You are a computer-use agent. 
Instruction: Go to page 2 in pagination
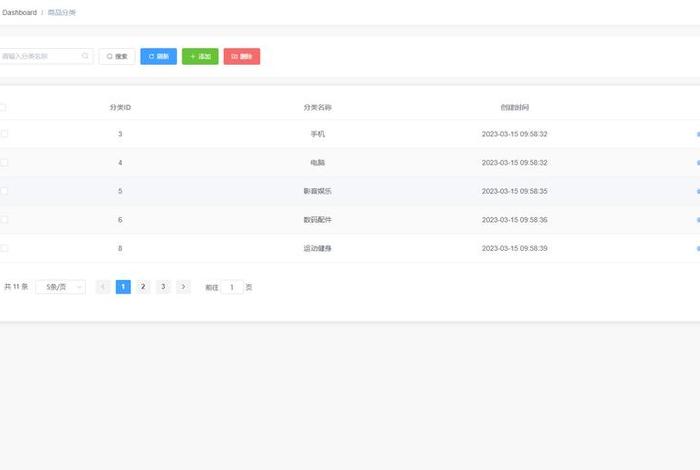tap(143, 287)
